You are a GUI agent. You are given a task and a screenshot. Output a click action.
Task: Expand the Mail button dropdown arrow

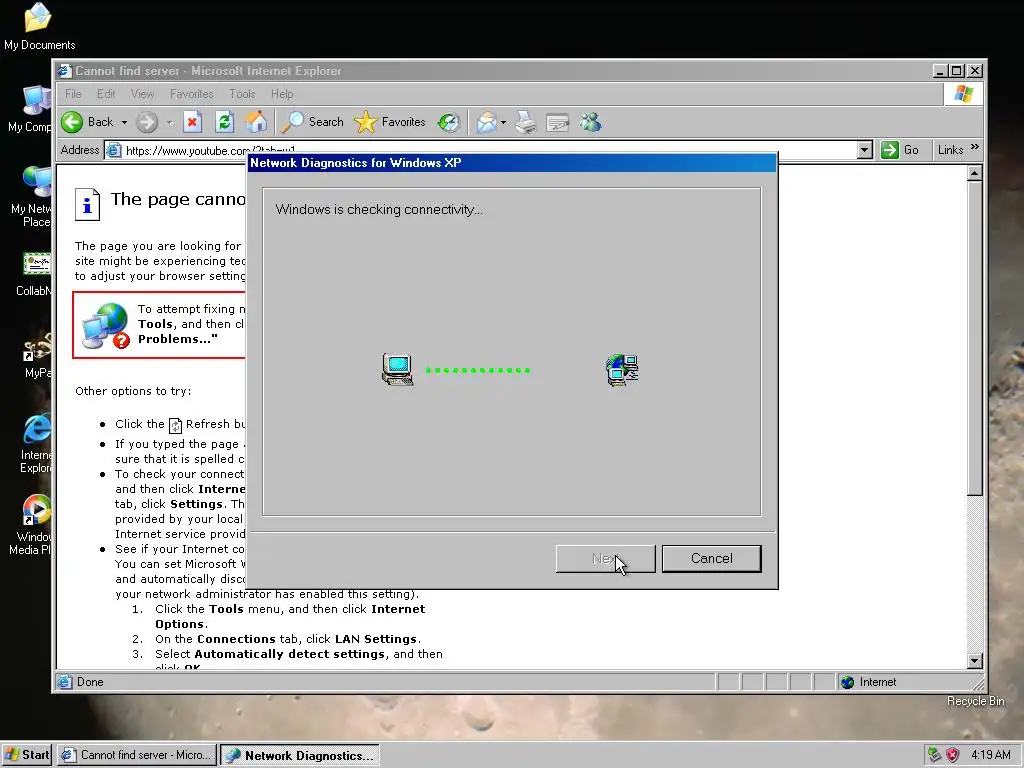(504, 122)
